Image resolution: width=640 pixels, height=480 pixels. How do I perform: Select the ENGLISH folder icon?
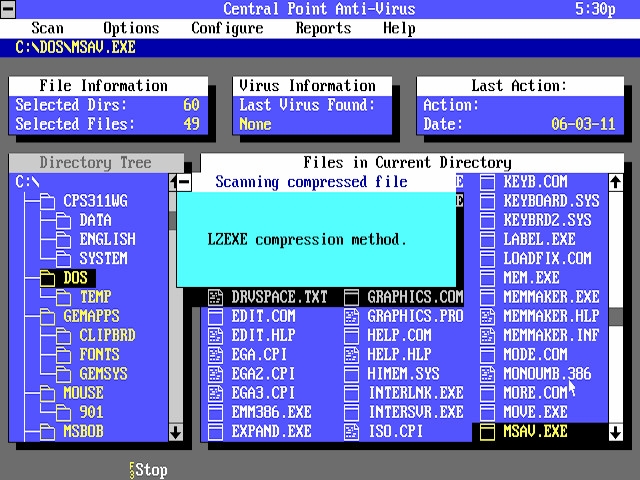coord(64,240)
